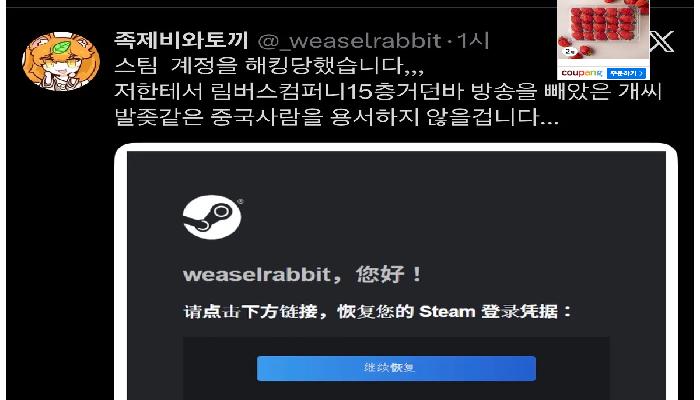Click tweet line mentioning 림버스컴퍼니15층
Screen dimensions: 700x400
[x=388, y=92]
